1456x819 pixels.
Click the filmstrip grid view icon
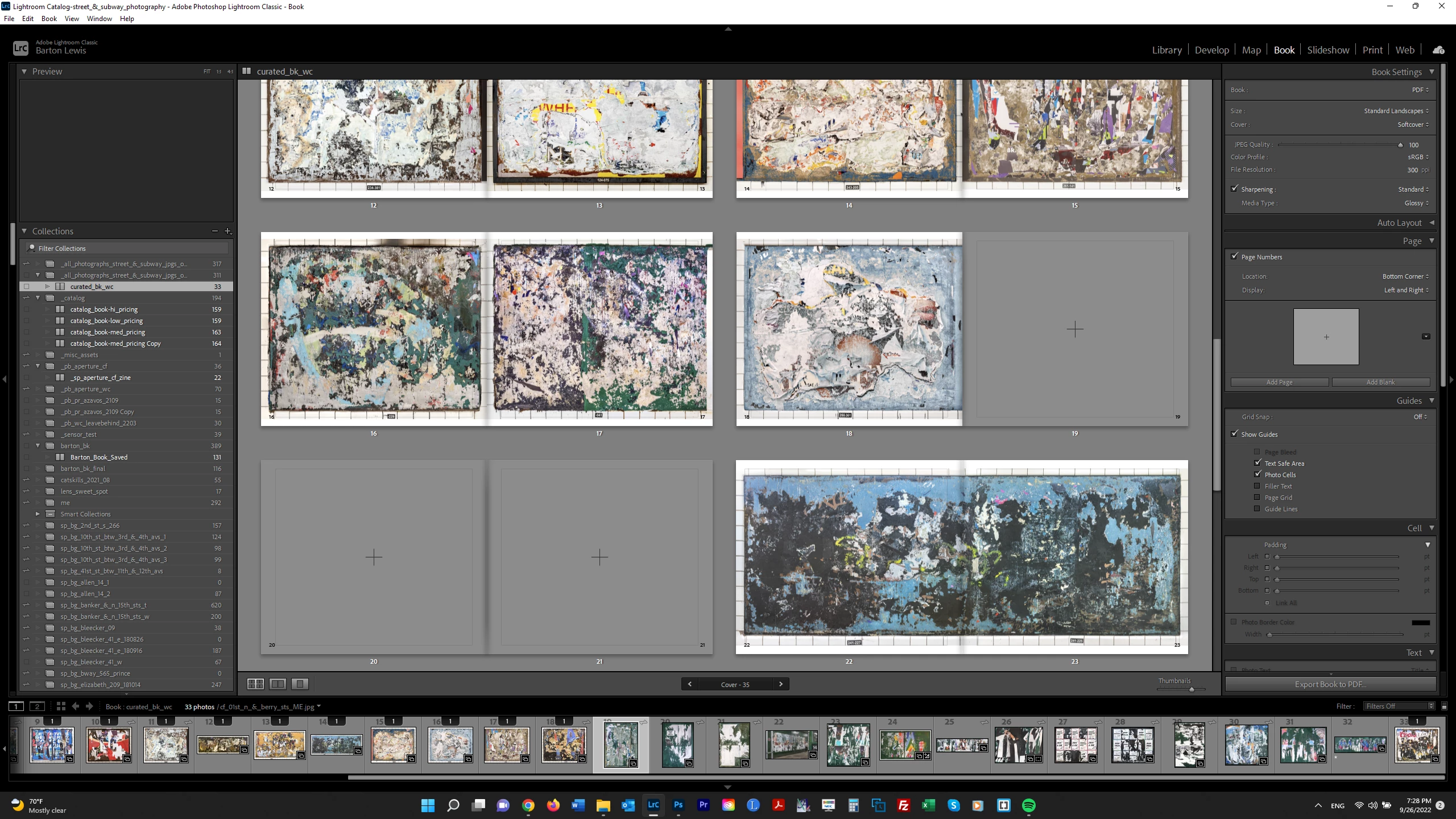(61, 706)
